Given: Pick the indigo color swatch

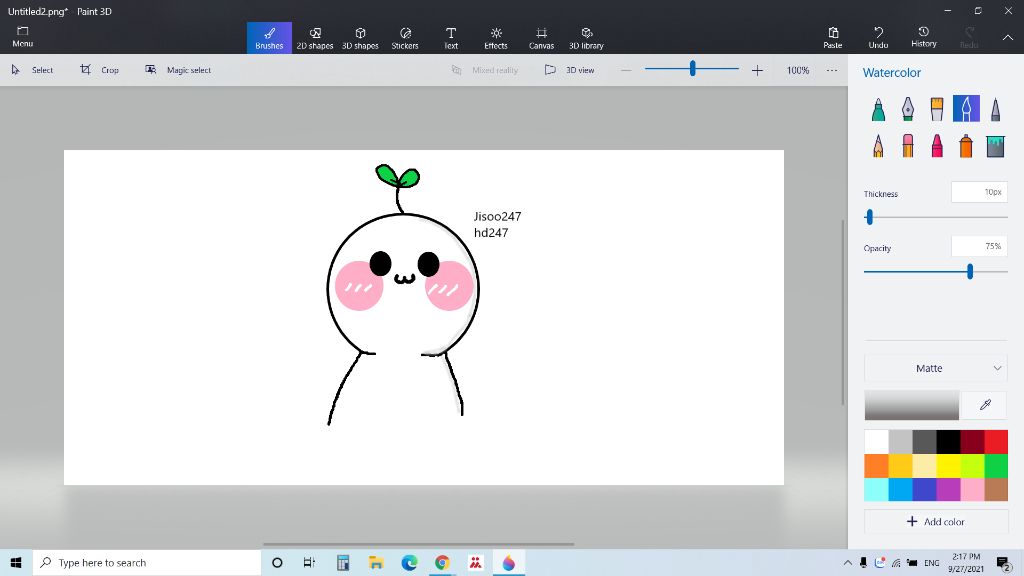Looking at the screenshot, I should pos(924,489).
